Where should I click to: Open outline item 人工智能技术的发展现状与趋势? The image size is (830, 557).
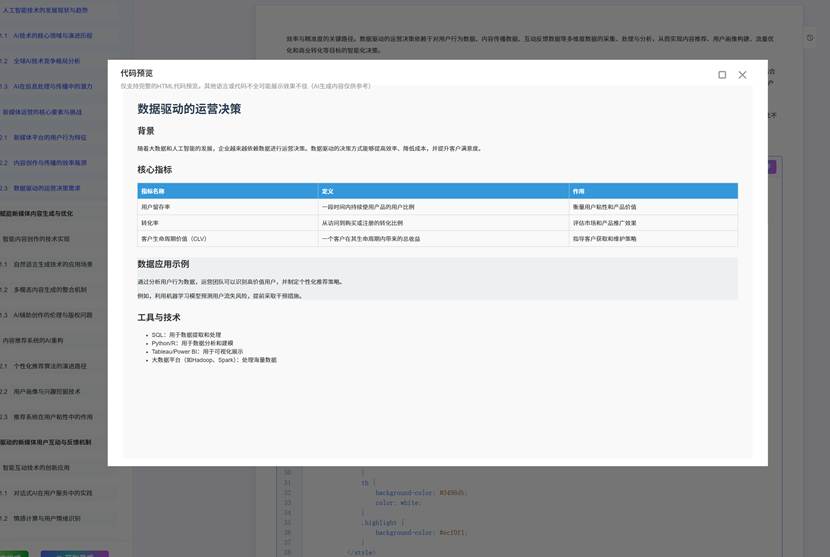coord(45,10)
